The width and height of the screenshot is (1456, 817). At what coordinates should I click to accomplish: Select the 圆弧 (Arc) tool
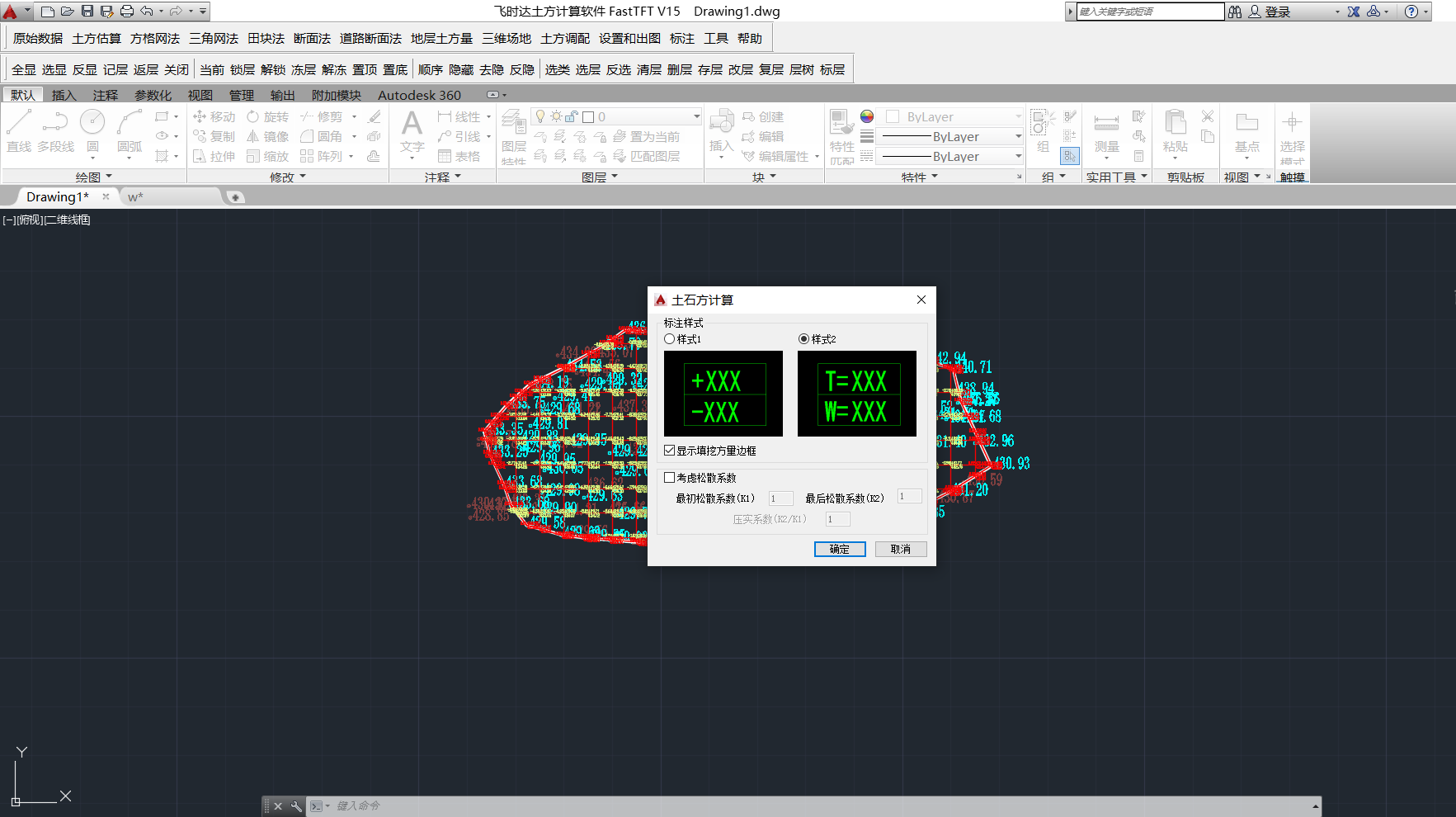coord(130,132)
